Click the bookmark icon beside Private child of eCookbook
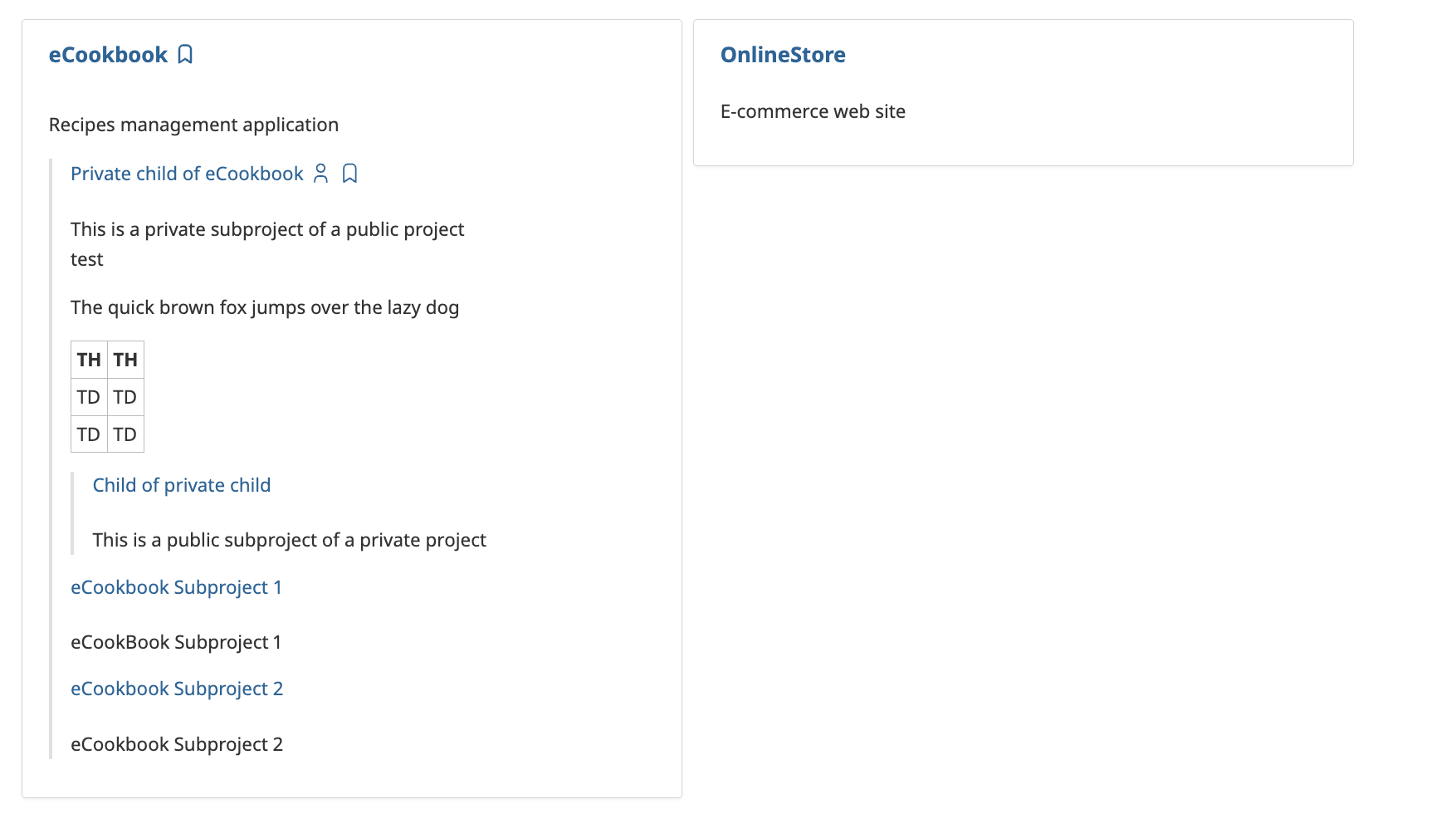 (350, 174)
